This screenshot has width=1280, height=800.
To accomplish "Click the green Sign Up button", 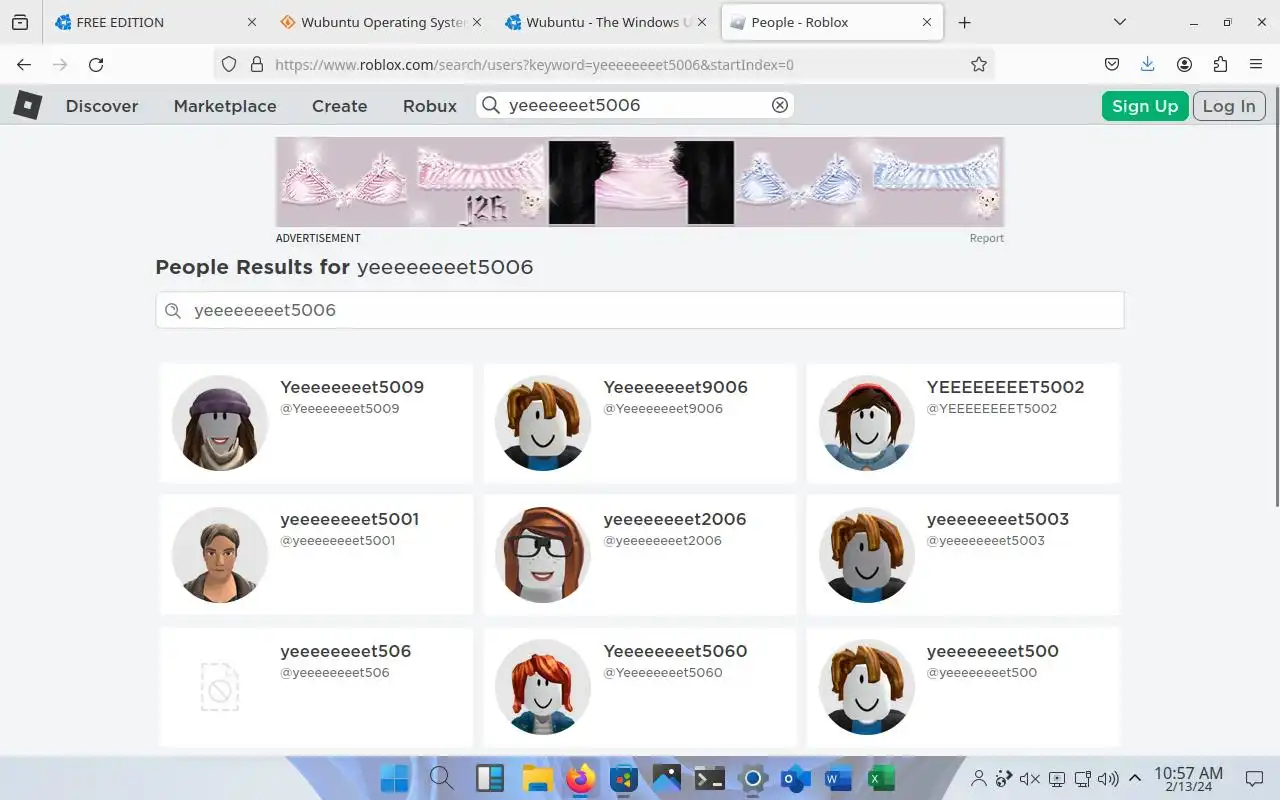I will [1145, 106].
